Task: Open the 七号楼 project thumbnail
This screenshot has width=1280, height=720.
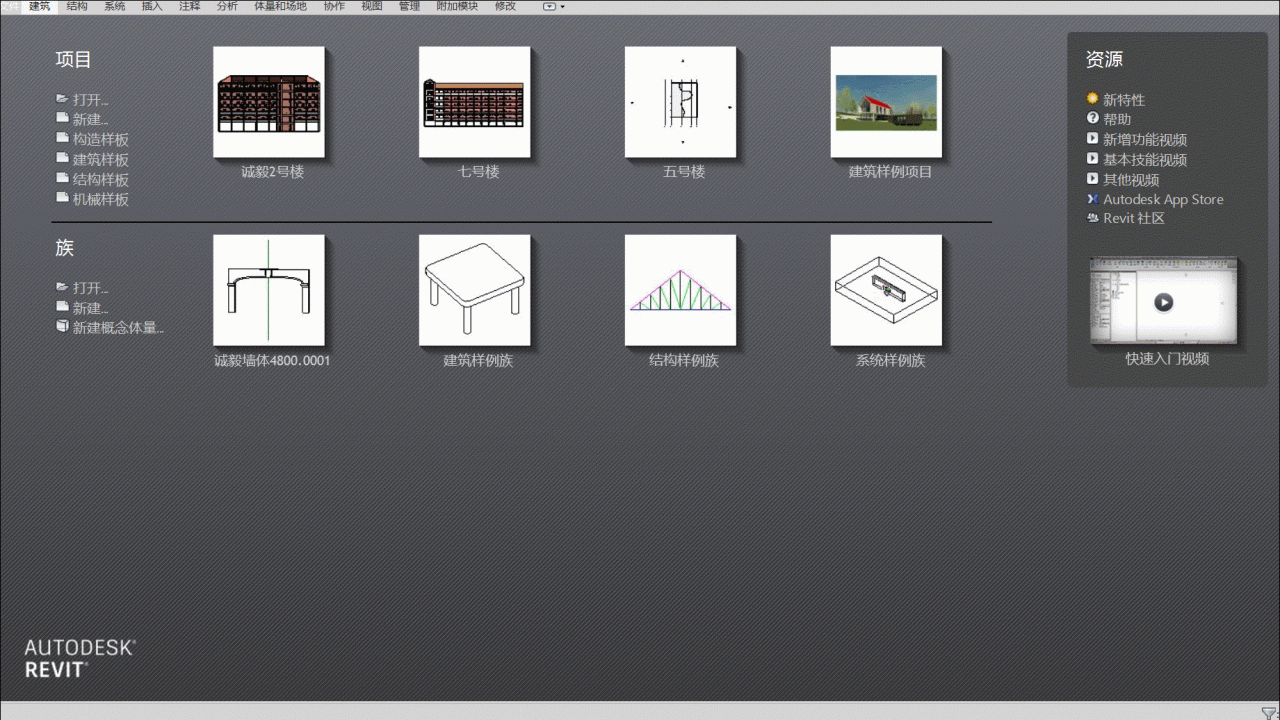Action: 475,102
